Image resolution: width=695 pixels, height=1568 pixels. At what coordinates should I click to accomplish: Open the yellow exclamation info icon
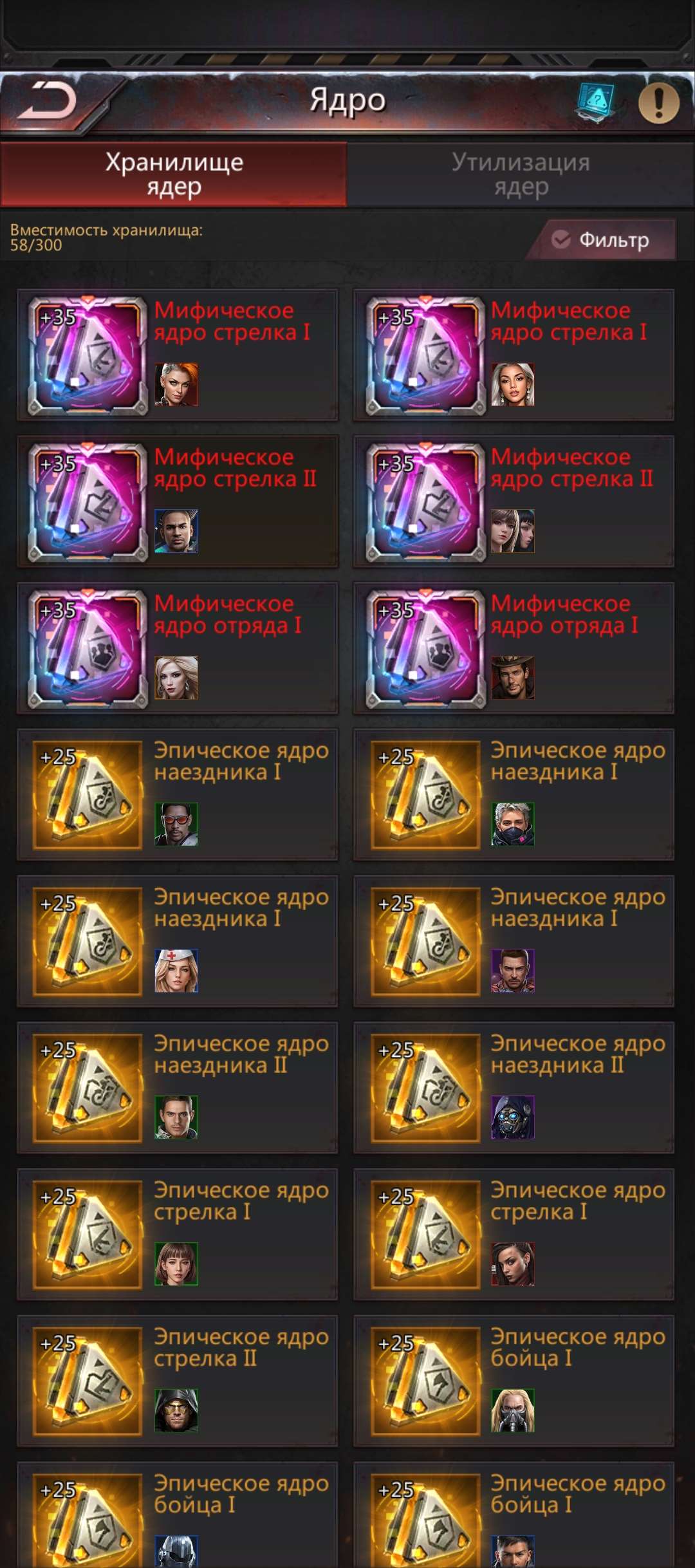tap(658, 102)
